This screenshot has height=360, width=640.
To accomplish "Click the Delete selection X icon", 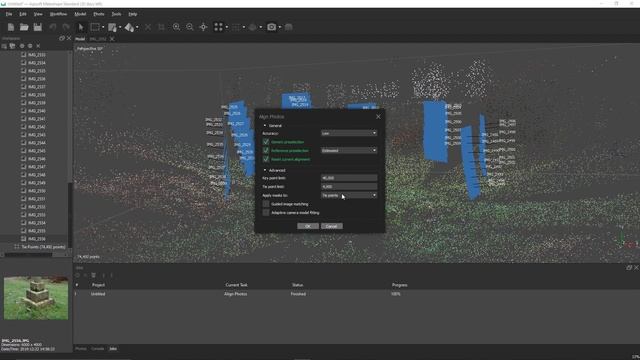I will tap(148, 27).
